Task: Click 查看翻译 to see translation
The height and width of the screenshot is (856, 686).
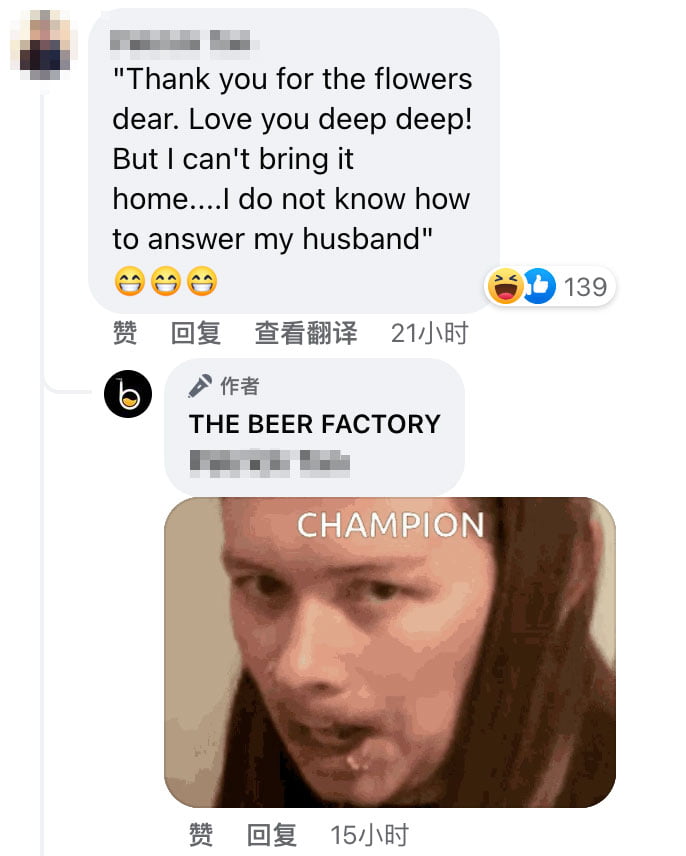Action: (306, 332)
